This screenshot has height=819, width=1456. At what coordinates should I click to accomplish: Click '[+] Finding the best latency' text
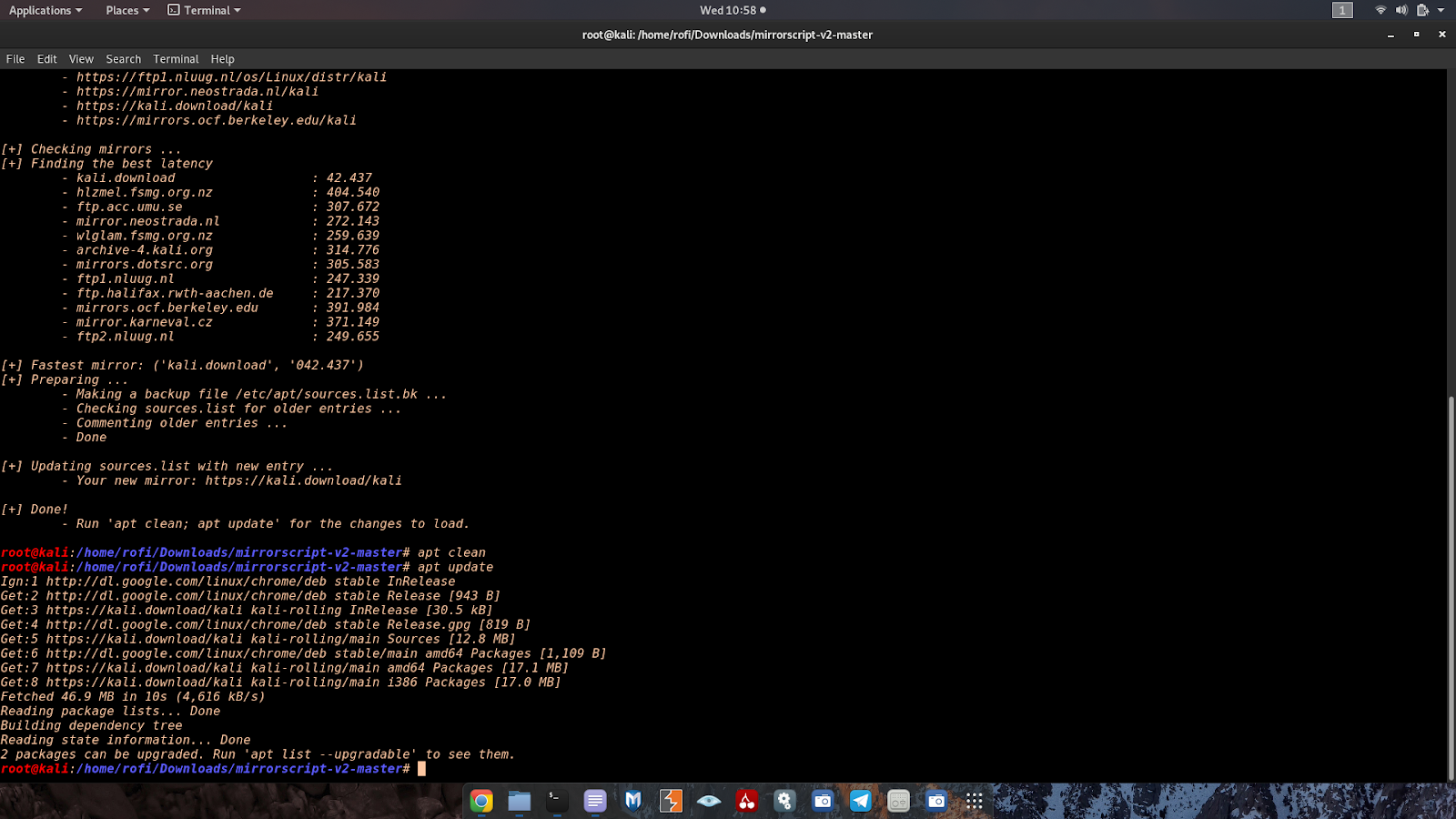(106, 164)
